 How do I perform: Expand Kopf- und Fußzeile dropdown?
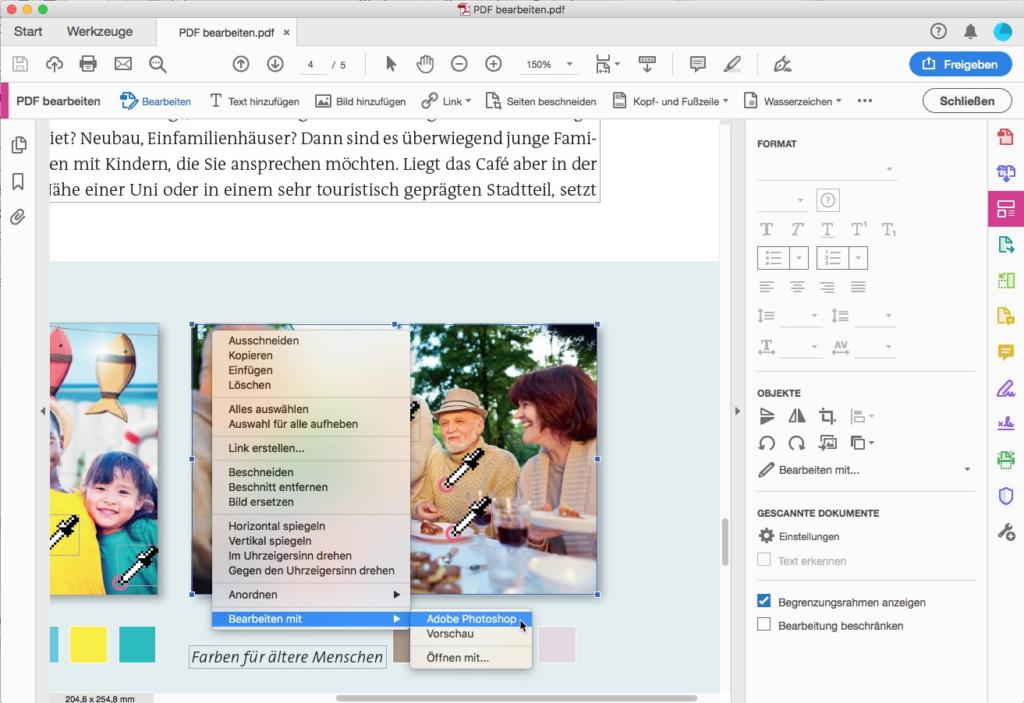click(x=725, y=101)
